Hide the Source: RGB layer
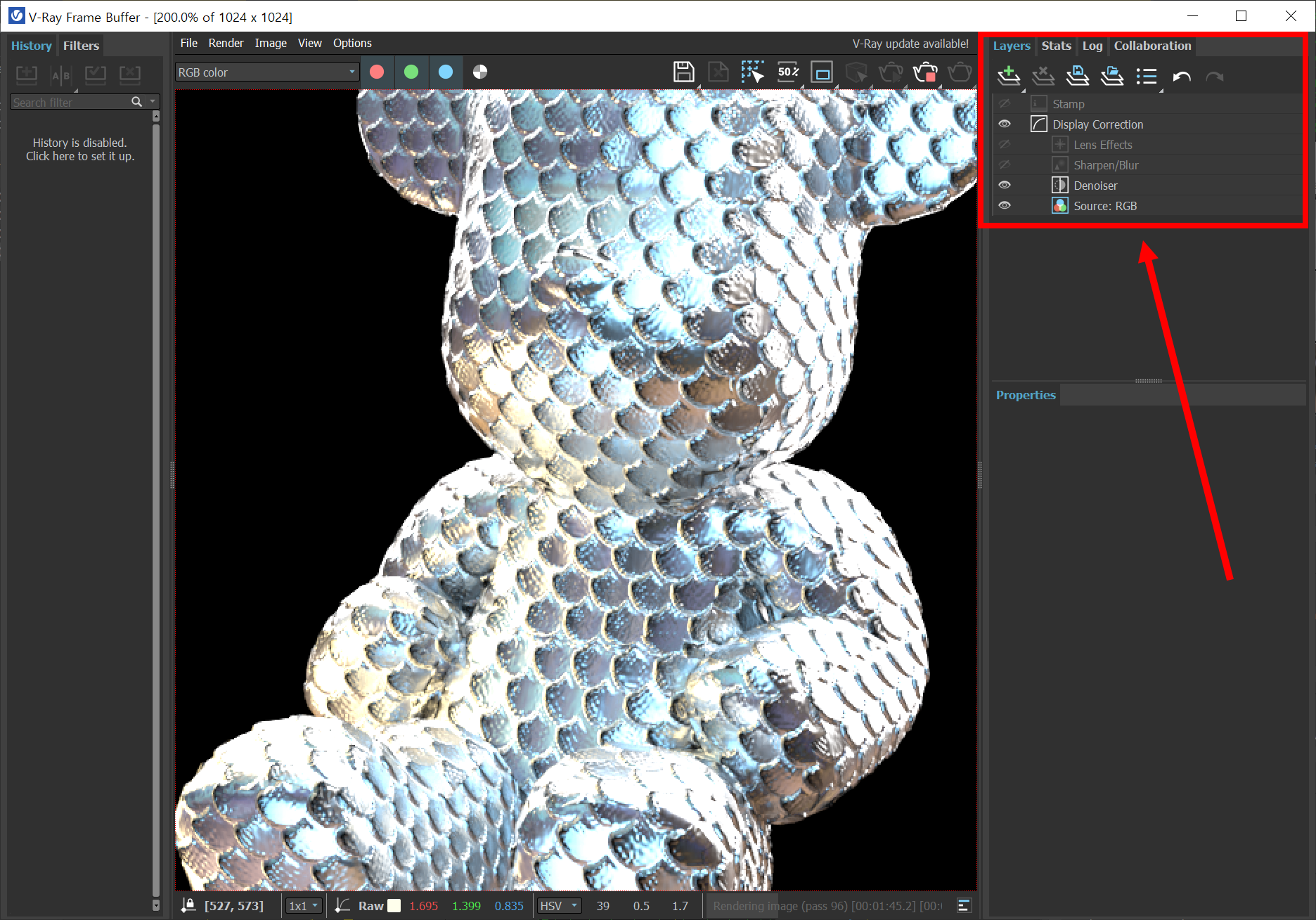Screen dimensions: 1316x920 (1005, 206)
